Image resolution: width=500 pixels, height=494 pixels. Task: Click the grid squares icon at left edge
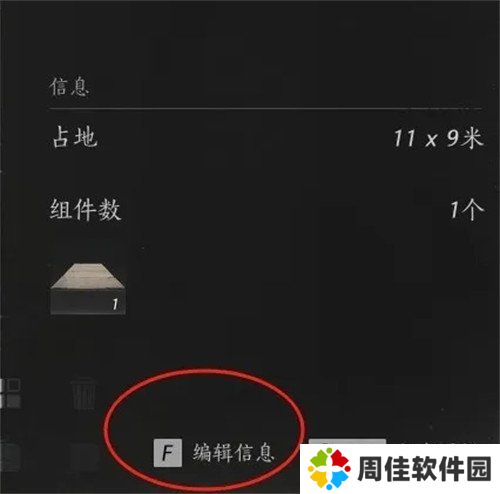tap(10, 393)
